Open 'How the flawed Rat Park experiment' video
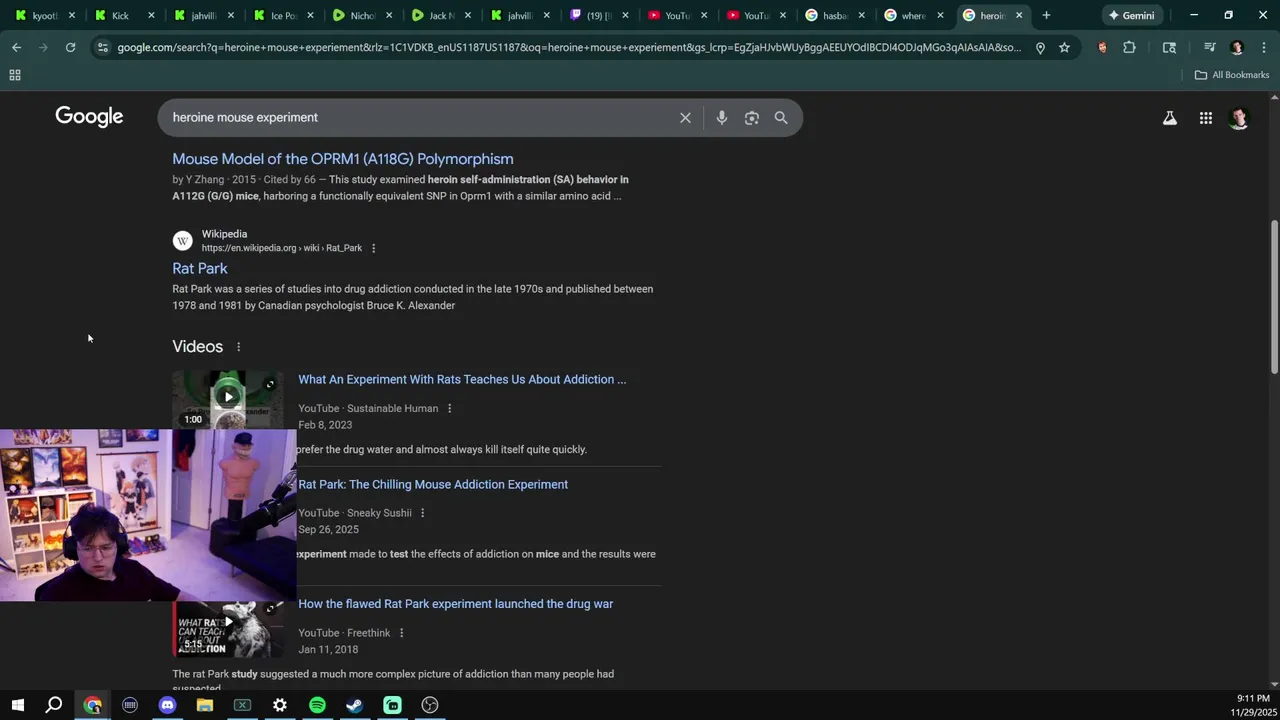 click(x=456, y=604)
